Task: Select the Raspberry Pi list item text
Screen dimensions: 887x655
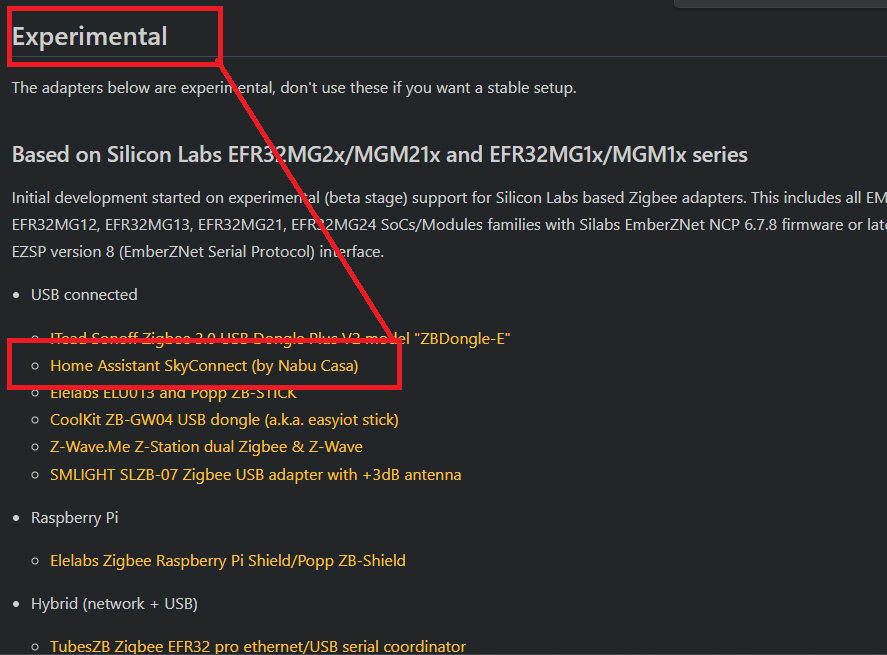Action: coord(75,518)
